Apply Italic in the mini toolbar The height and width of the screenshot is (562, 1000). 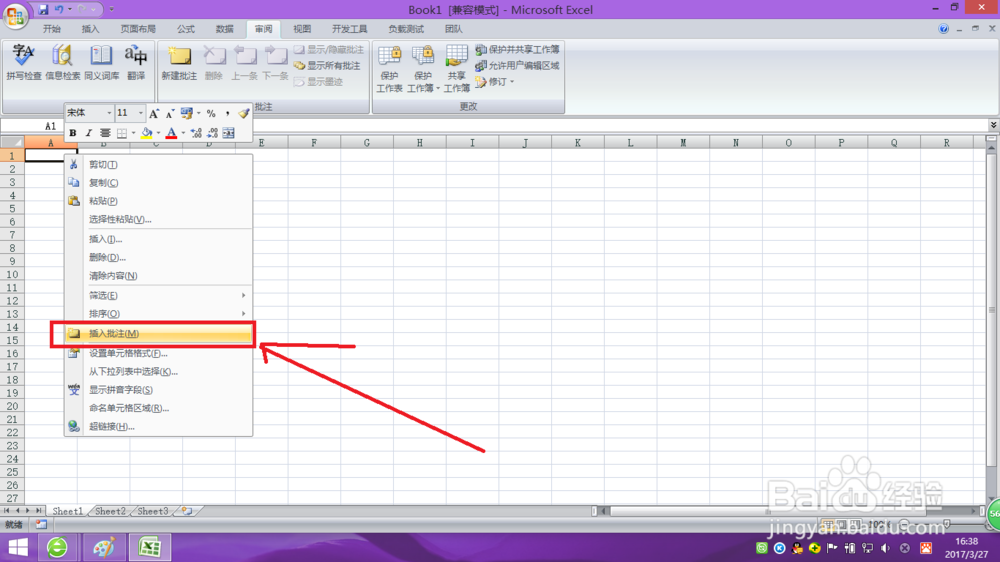point(89,133)
